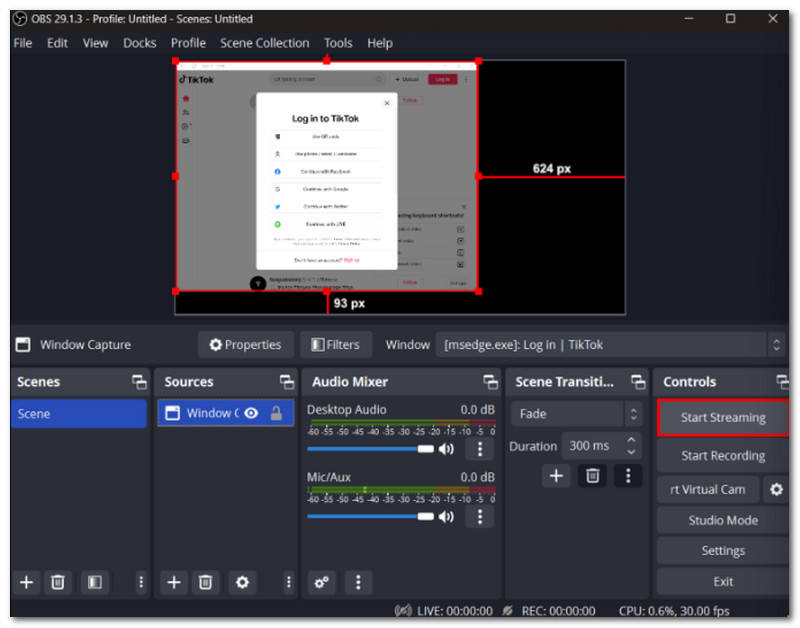
Task: Open the File menu
Action: (23, 43)
